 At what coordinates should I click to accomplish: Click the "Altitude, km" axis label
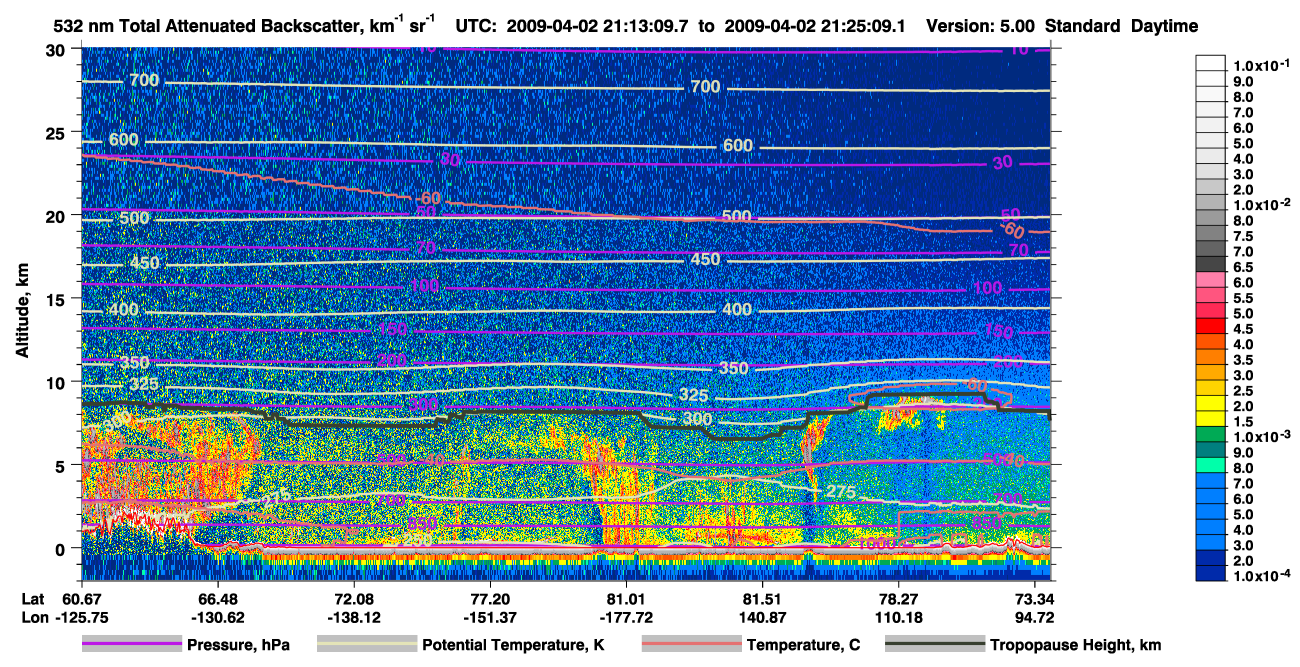pos(22,313)
